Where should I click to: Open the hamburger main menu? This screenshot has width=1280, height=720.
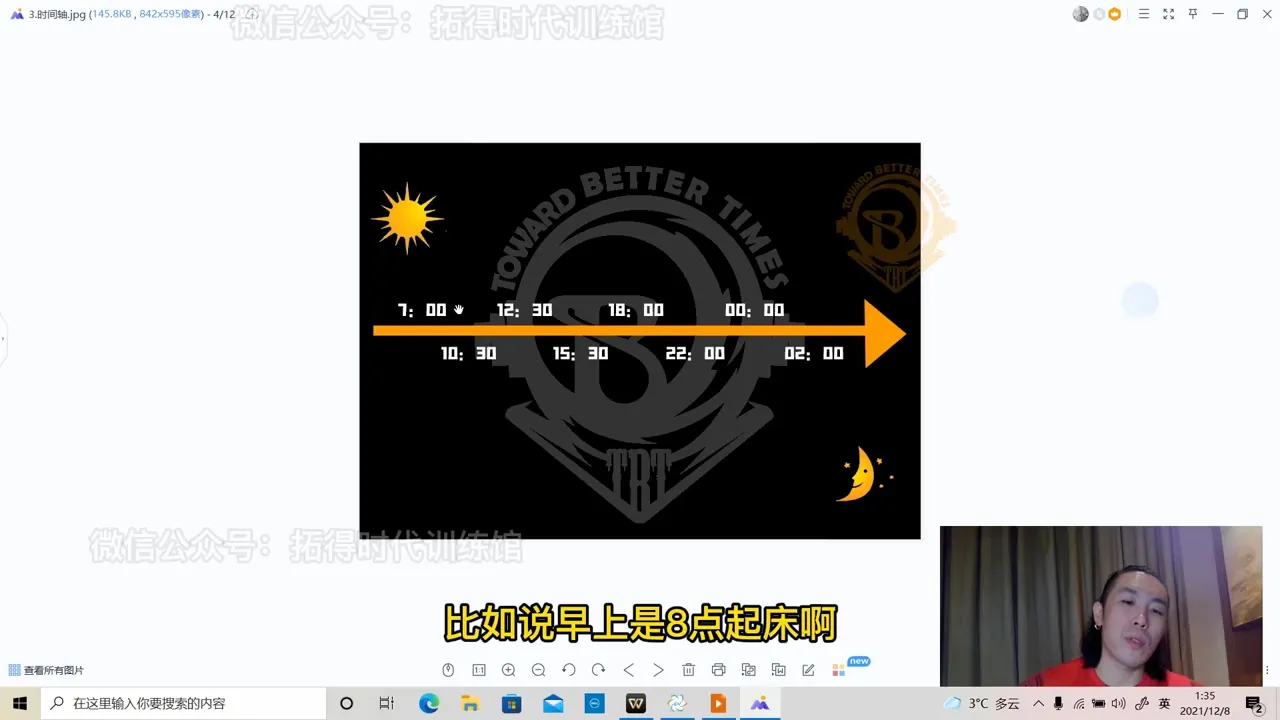[x=1144, y=14]
